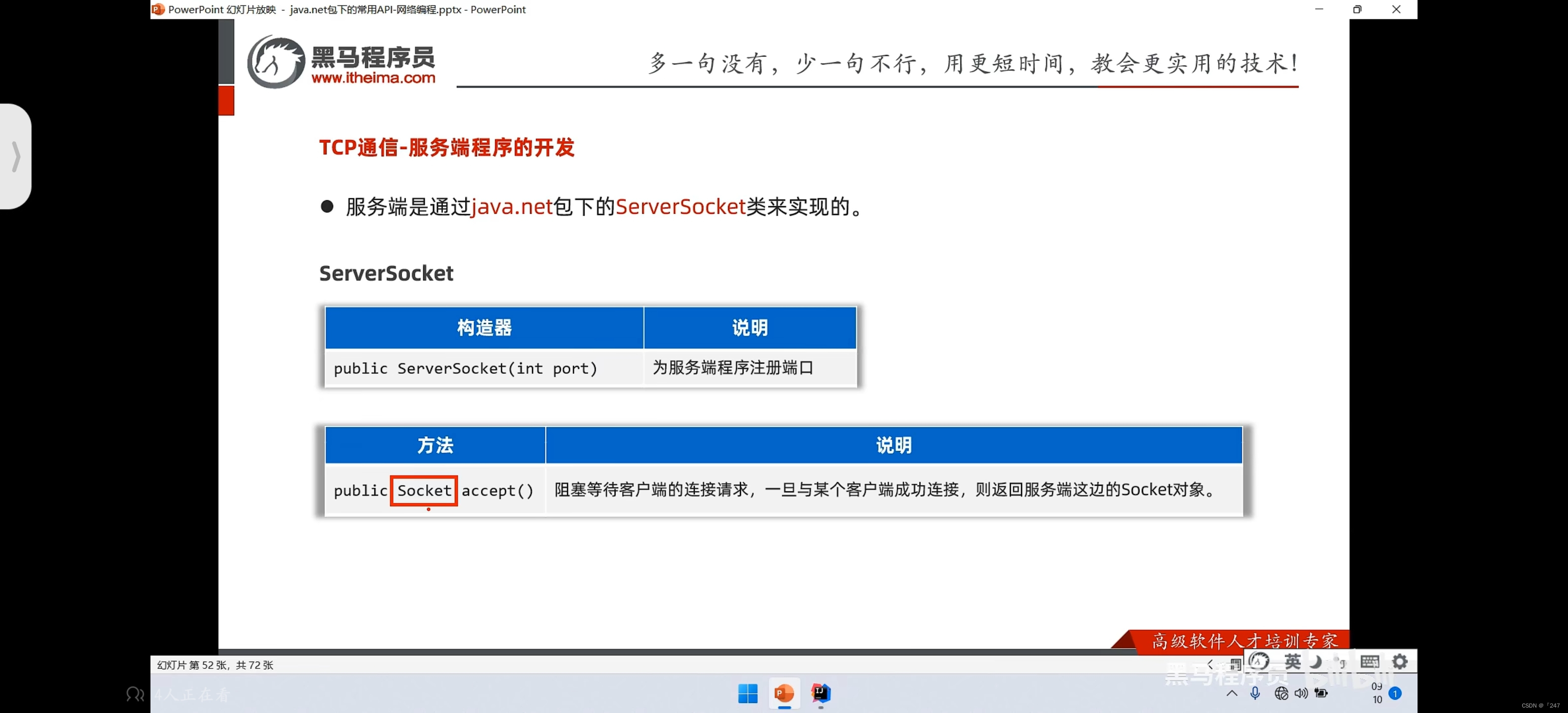Click the viewers count icon at bottom left
1568x713 pixels.
coord(135,694)
